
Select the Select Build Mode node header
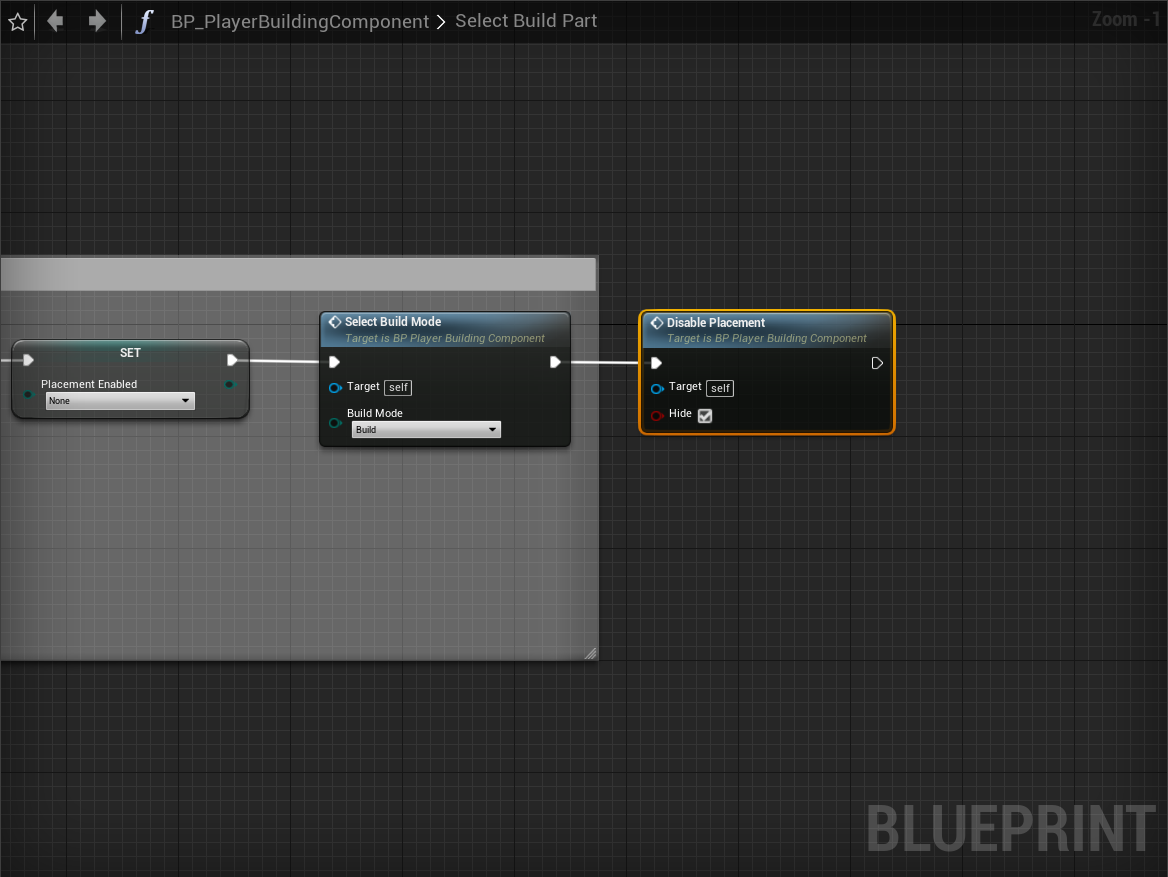coord(445,329)
